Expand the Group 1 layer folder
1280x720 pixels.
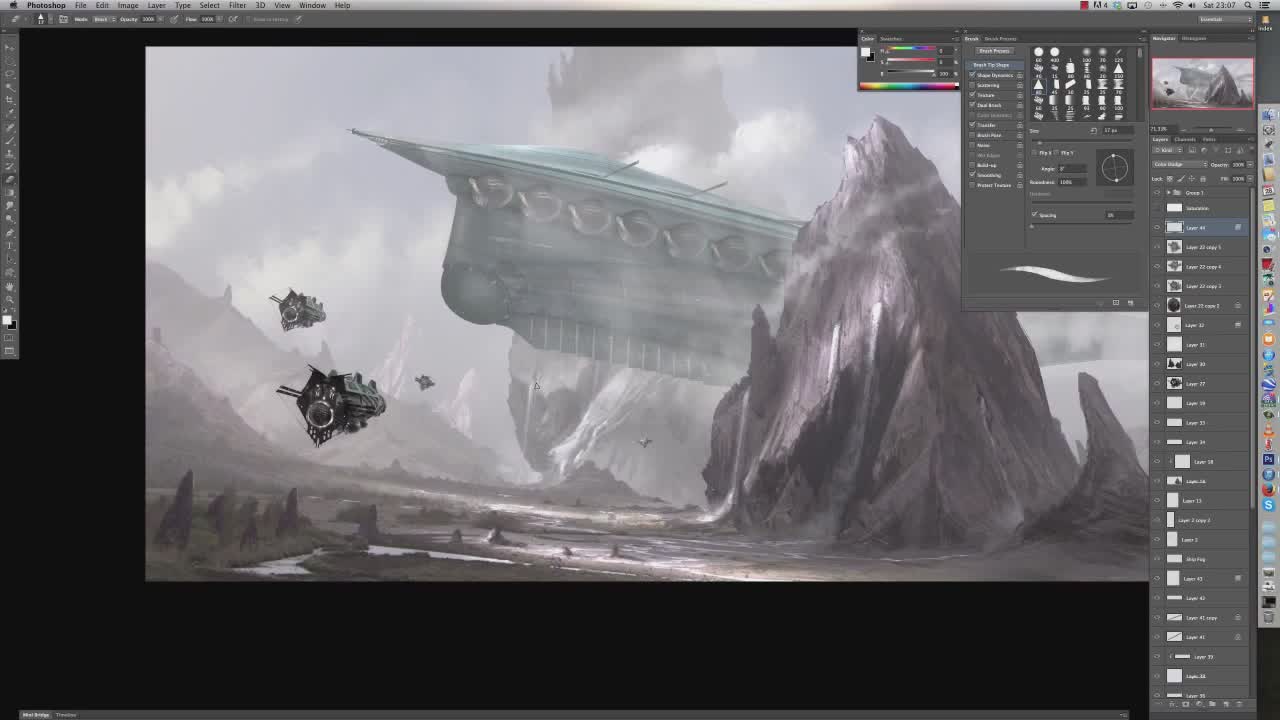1168,192
